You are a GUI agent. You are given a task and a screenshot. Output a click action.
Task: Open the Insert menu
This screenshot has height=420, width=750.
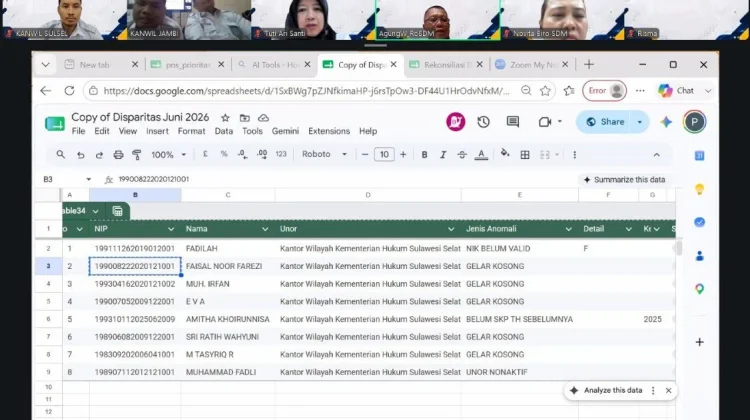coord(157,131)
